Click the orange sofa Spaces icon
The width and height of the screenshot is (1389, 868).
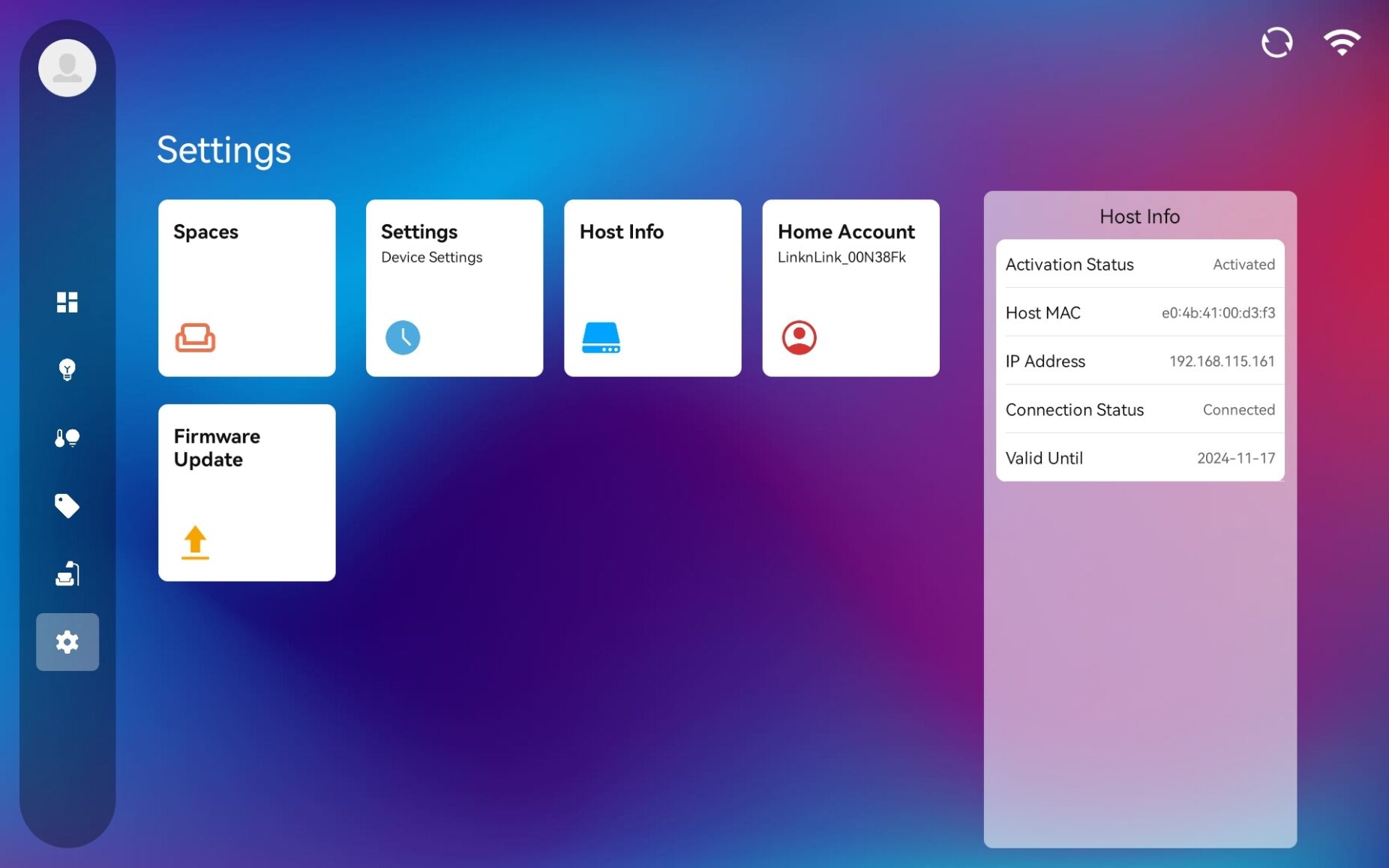195,337
